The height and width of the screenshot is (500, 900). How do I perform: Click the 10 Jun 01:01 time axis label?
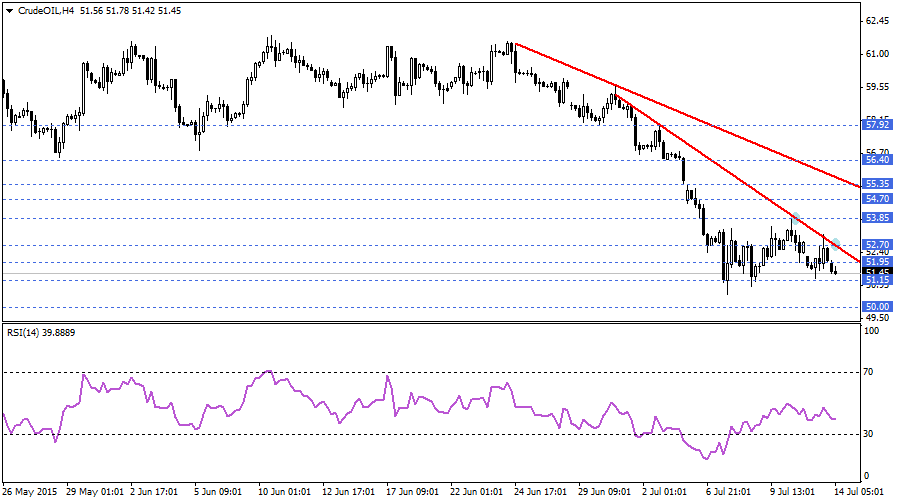pyautogui.click(x=285, y=491)
